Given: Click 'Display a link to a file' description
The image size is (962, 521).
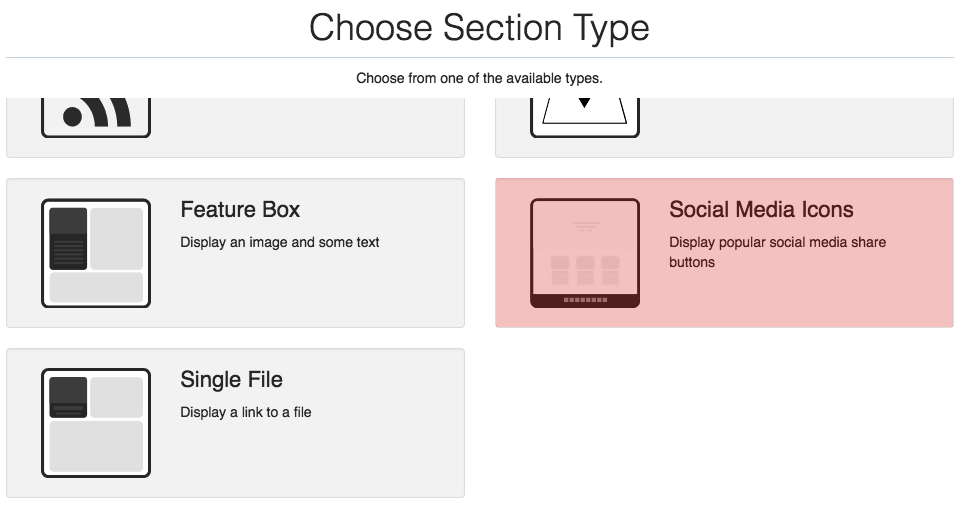Looking at the screenshot, I should (246, 412).
